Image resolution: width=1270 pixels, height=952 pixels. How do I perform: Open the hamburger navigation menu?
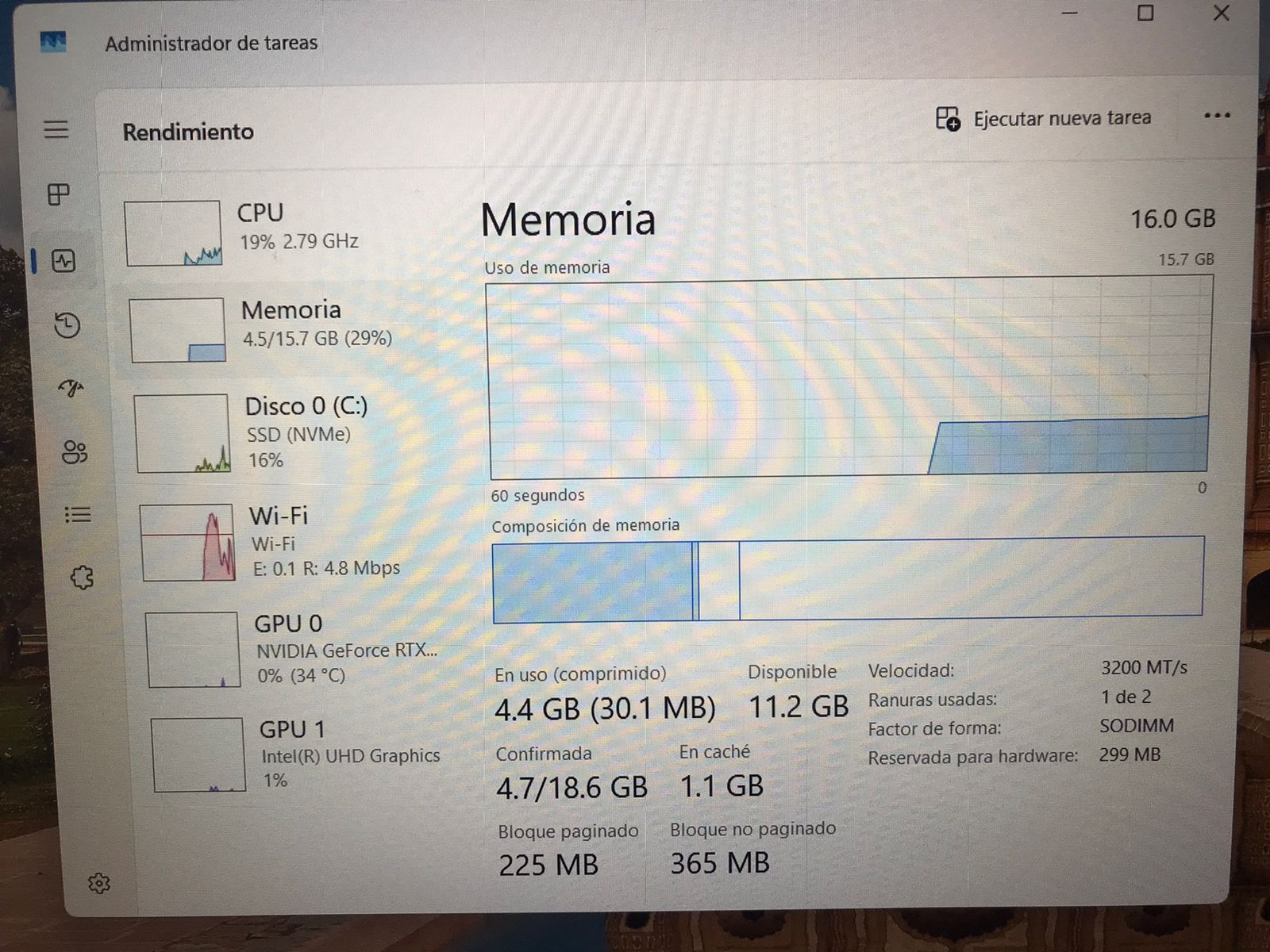(56, 129)
